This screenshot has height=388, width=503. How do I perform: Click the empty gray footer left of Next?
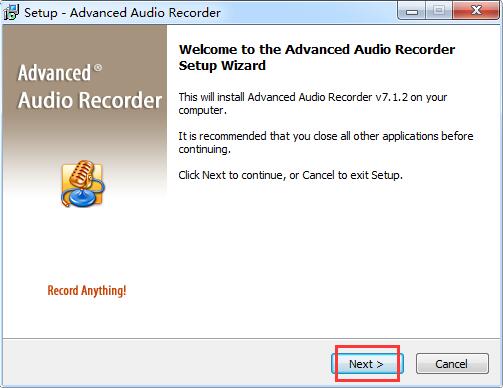(167, 363)
